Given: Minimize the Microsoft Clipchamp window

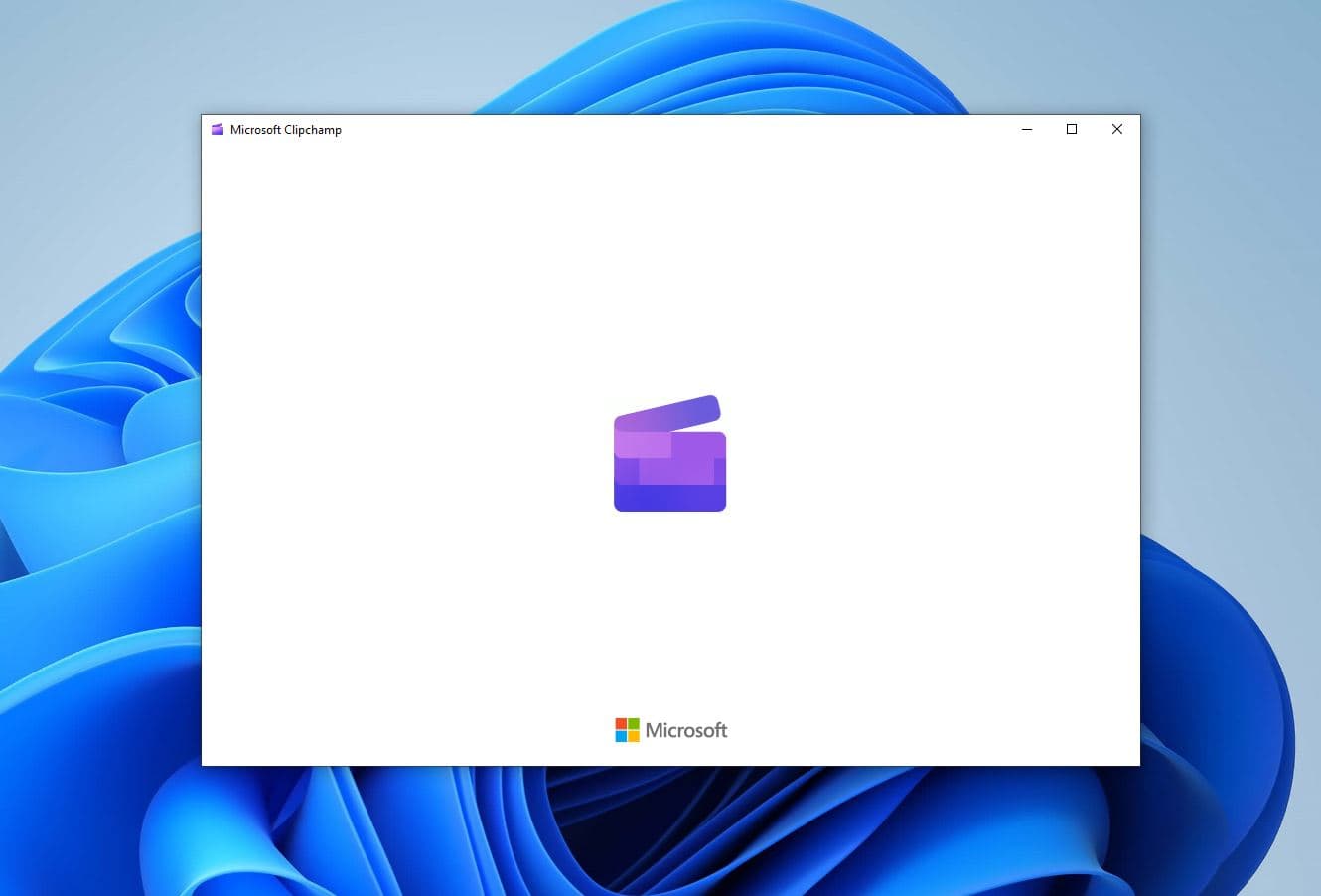Looking at the screenshot, I should pos(1027,129).
